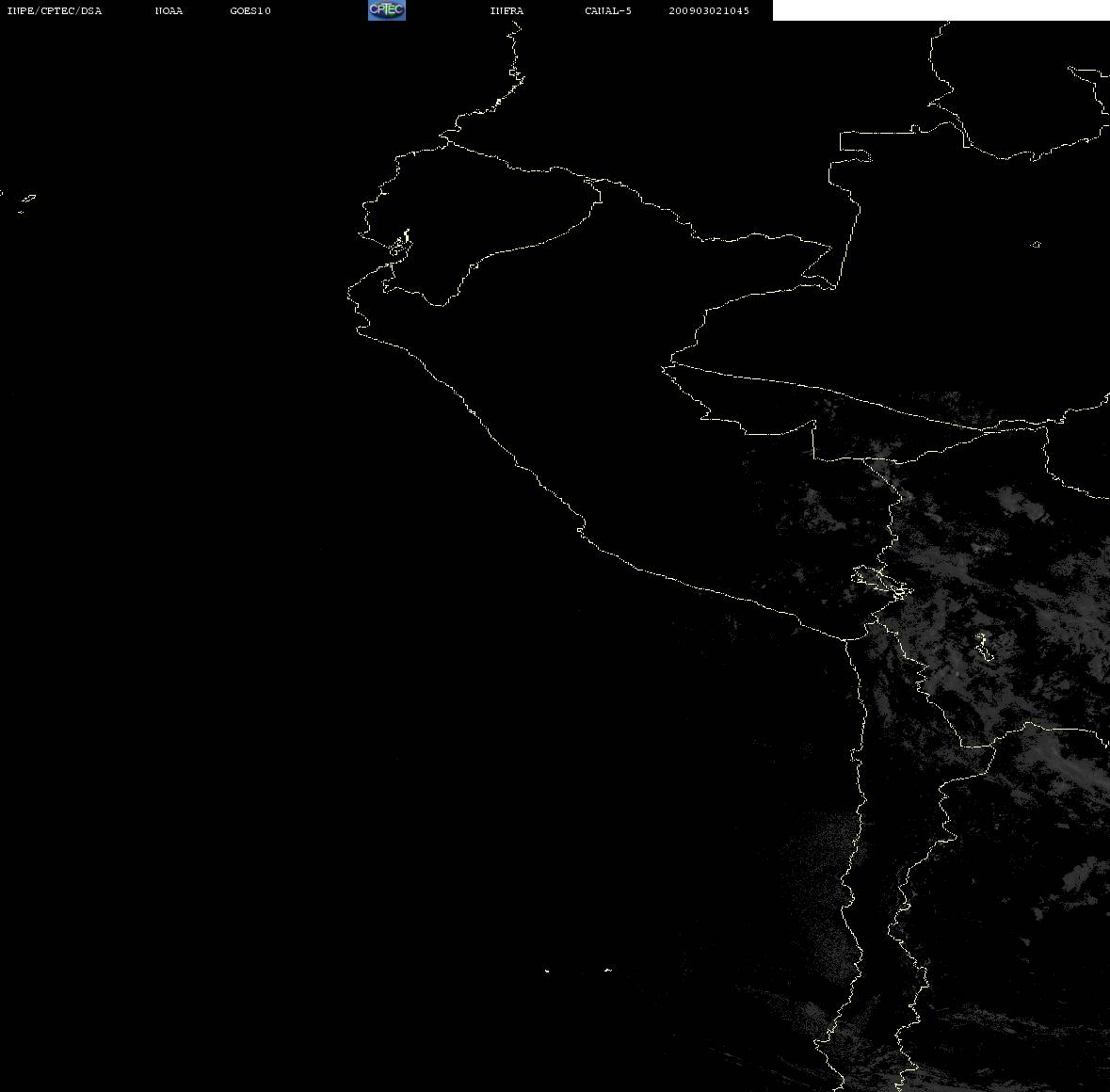The width and height of the screenshot is (1110, 1092).
Task: Click the GOES10 satellite label
Action: (250, 10)
